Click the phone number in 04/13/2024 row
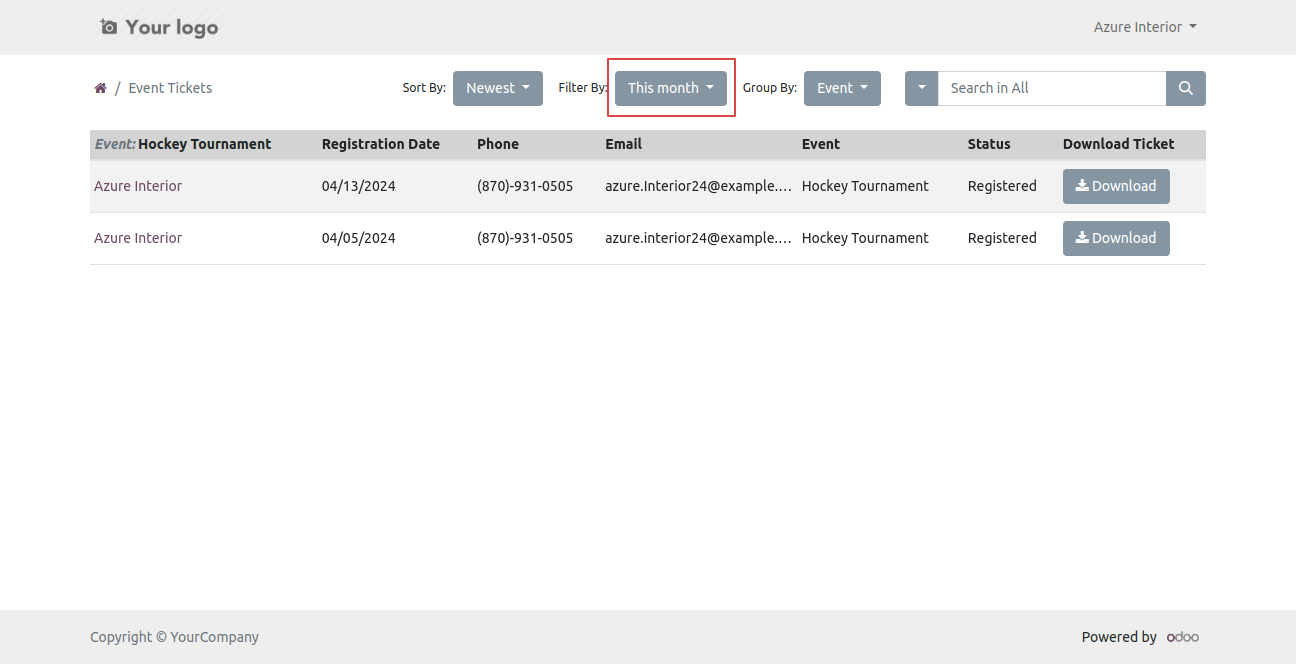The image size is (1296, 664). coord(525,186)
